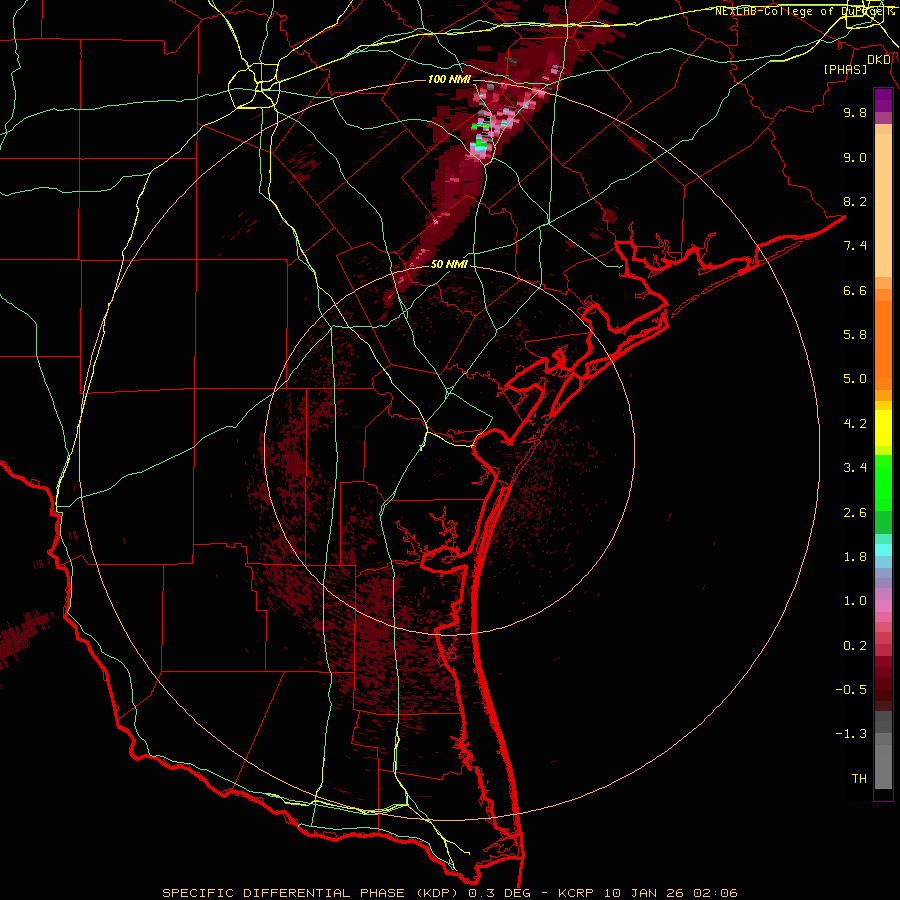900x900 pixels.
Task: Click the 9.0 value on color scale
Action: click(x=855, y=157)
